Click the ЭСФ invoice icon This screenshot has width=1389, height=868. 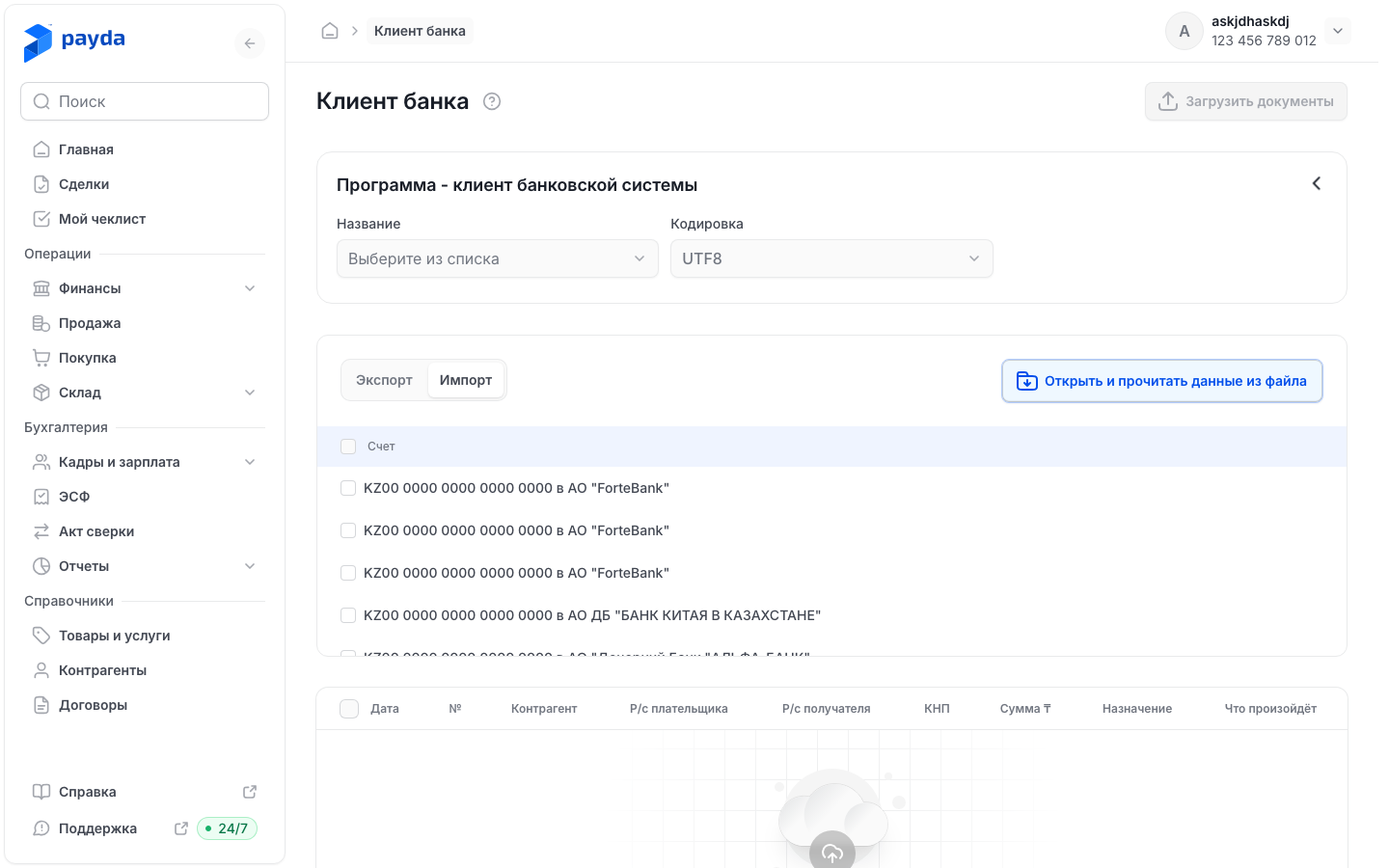41,497
